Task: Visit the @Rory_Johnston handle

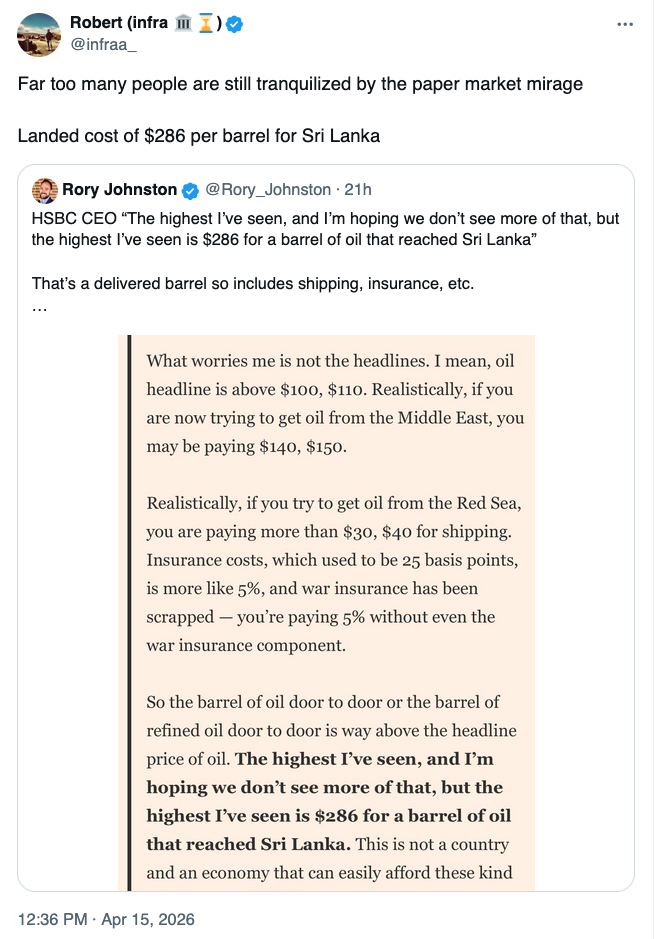Action: pyautogui.click(x=268, y=190)
